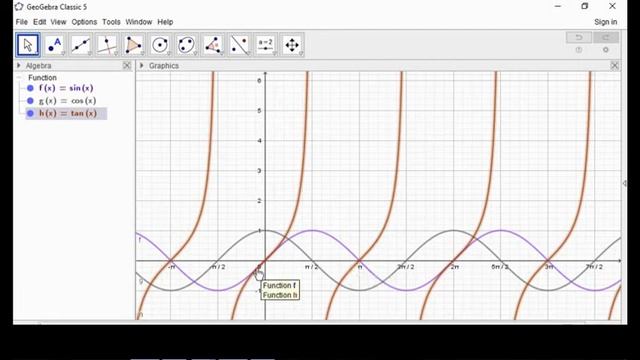The height and width of the screenshot is (360, 640).
Task: Open the Slider tool dropdown arrow
Action: 275,53
